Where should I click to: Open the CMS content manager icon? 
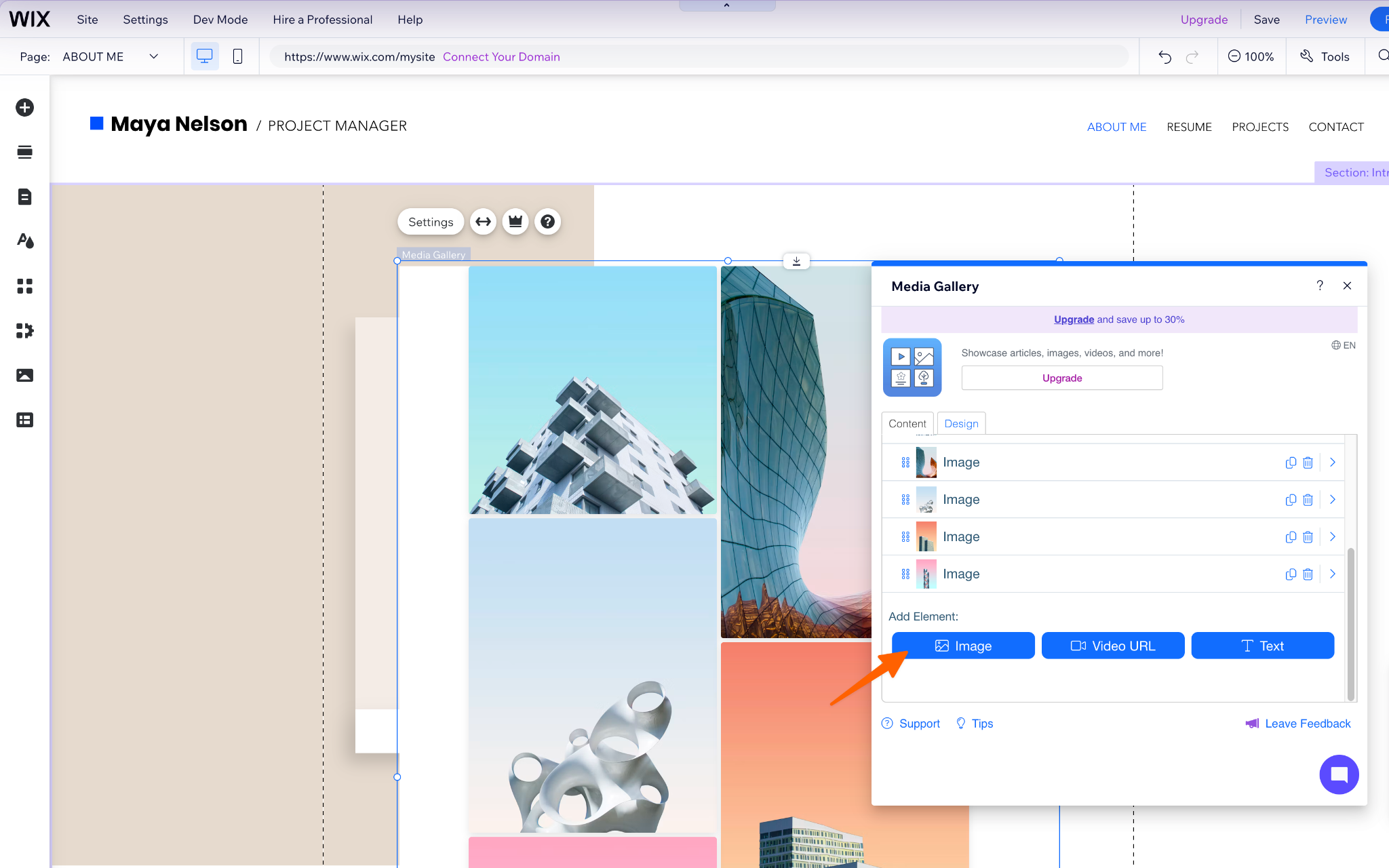click(25, 420)
